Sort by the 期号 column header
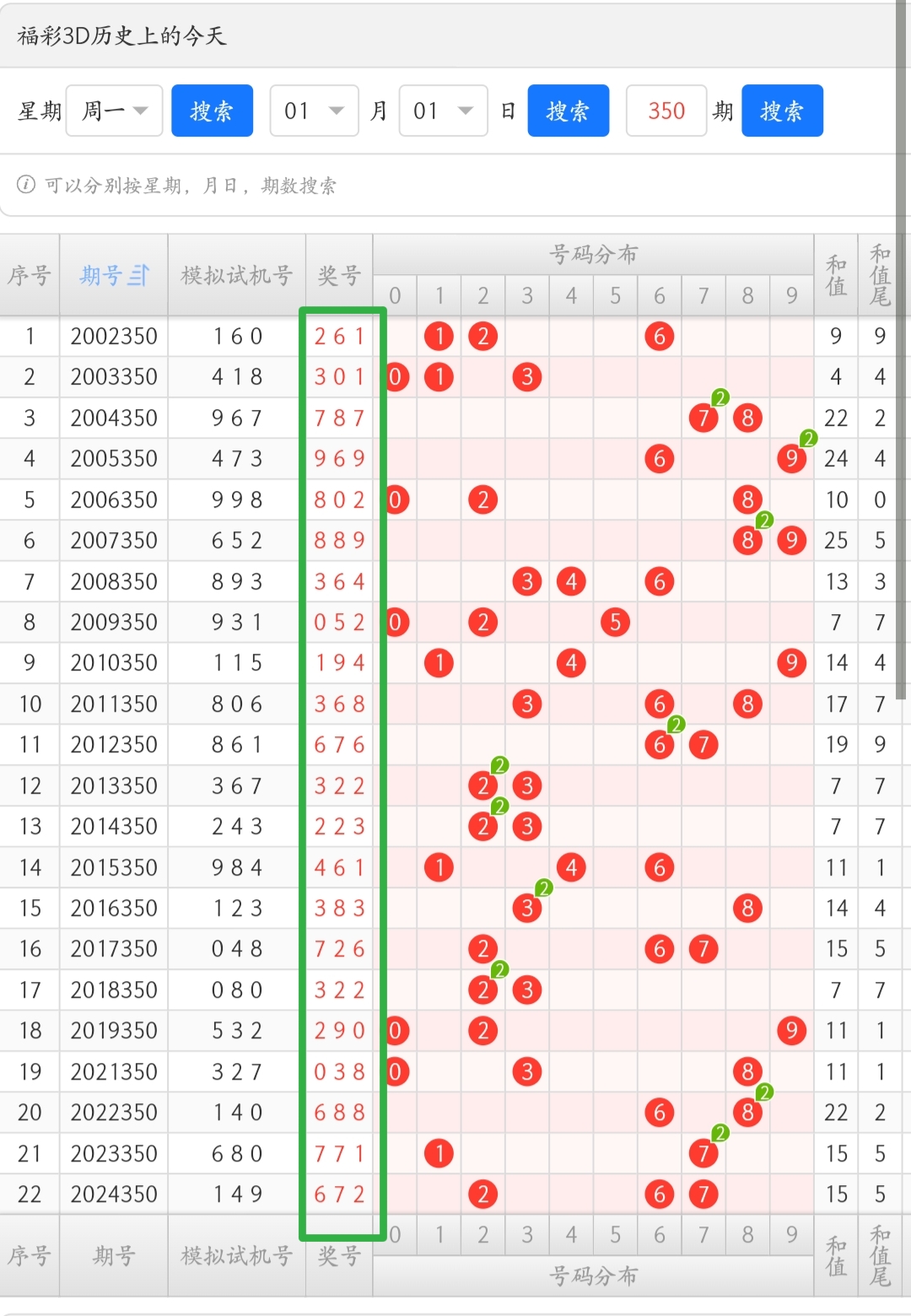This screenshot has height=1316, width=911. click(114, 275)
